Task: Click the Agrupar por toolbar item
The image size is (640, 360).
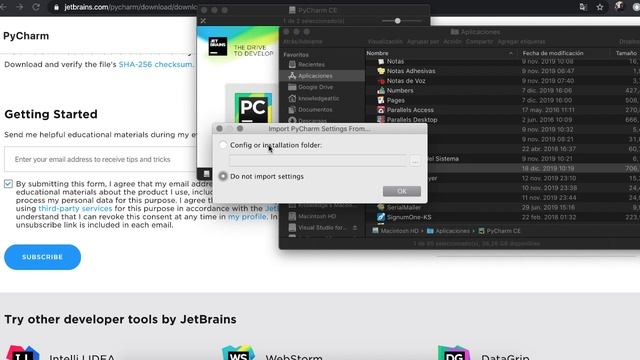Action: coord(423,42)
